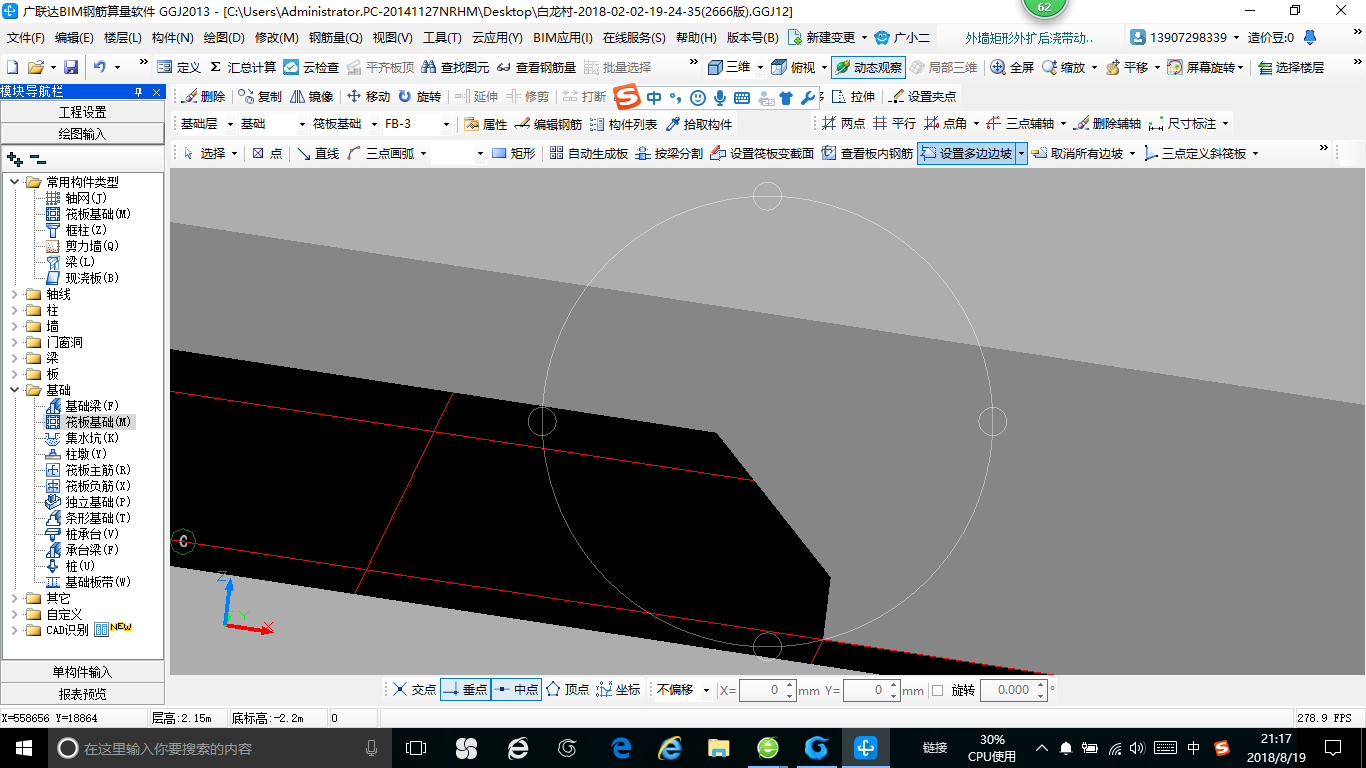1366x768 pixels.
Task: Open 查看钢筋量 view rebar quantity
Action: 536,67
